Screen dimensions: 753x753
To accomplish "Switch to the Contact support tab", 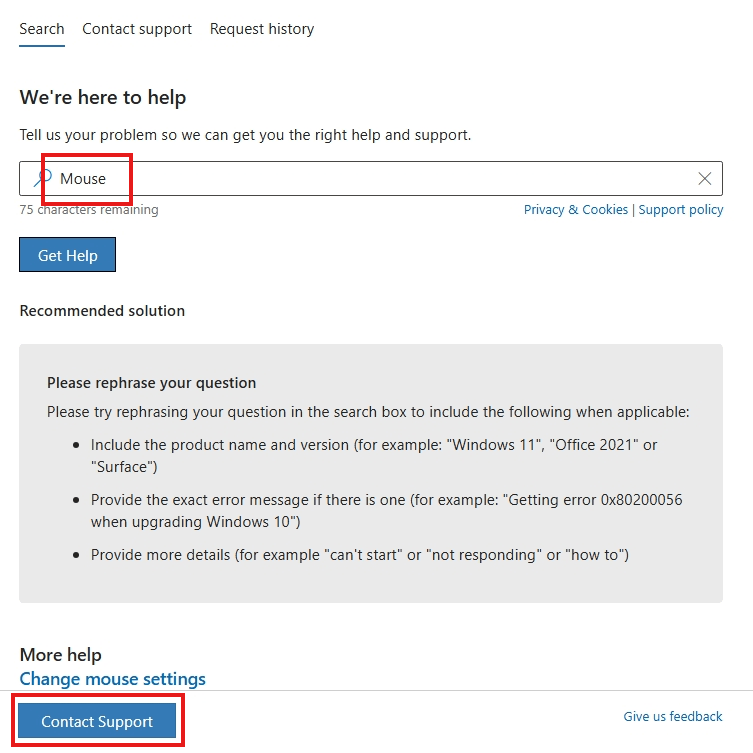I will 137,29.
